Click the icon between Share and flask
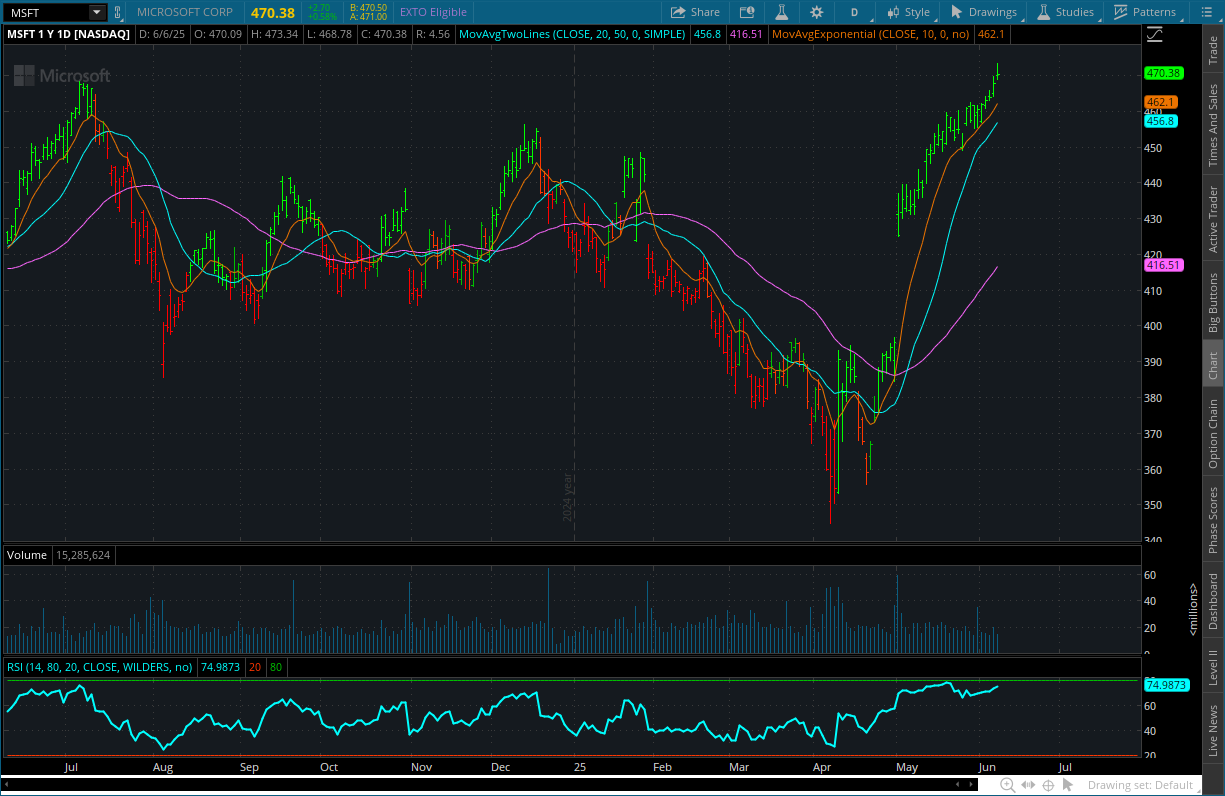Viewport: 1225px width, 796px height. pyautogui.click(x=746, y=12)
